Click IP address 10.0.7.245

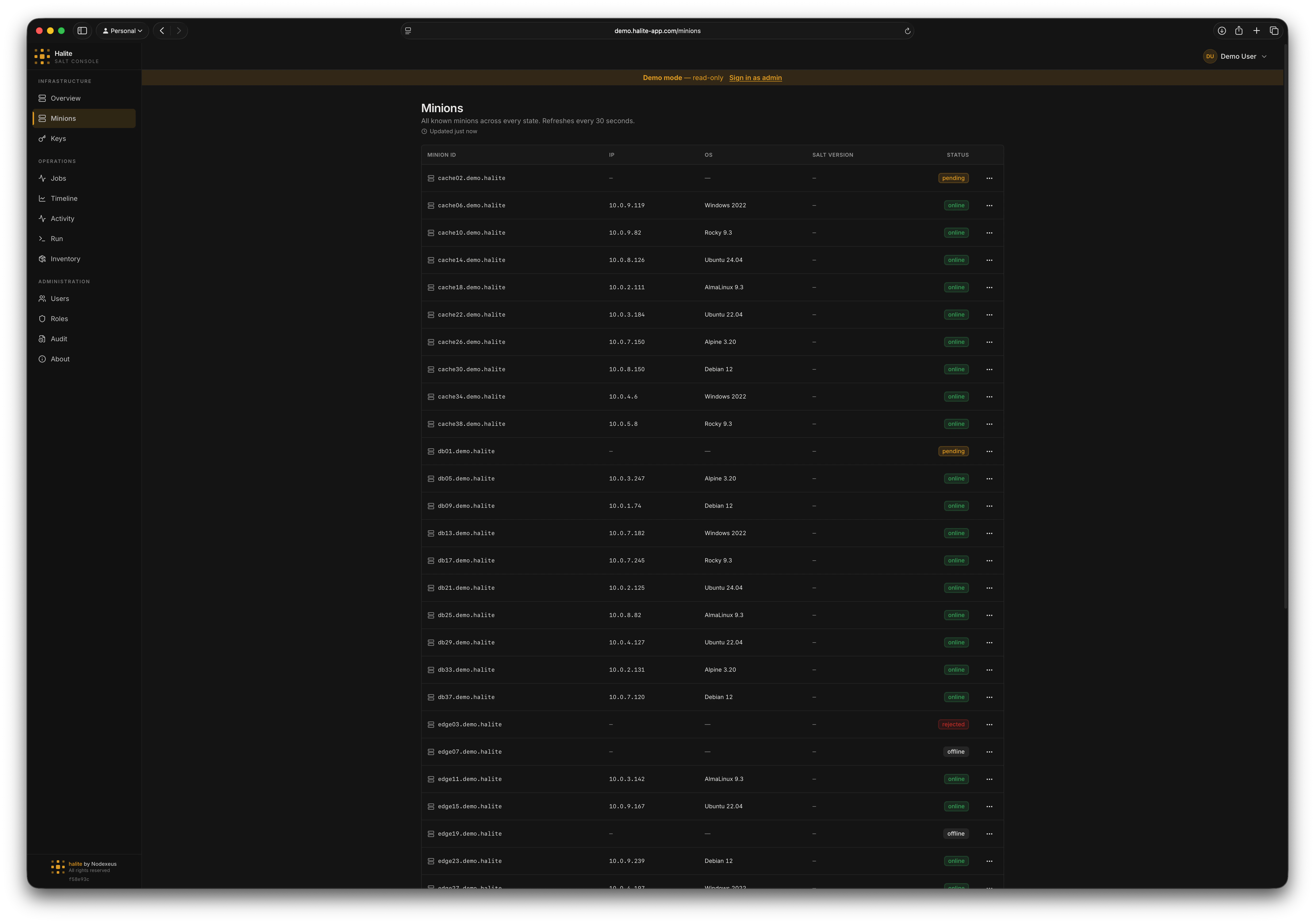(x=627, y=560)
